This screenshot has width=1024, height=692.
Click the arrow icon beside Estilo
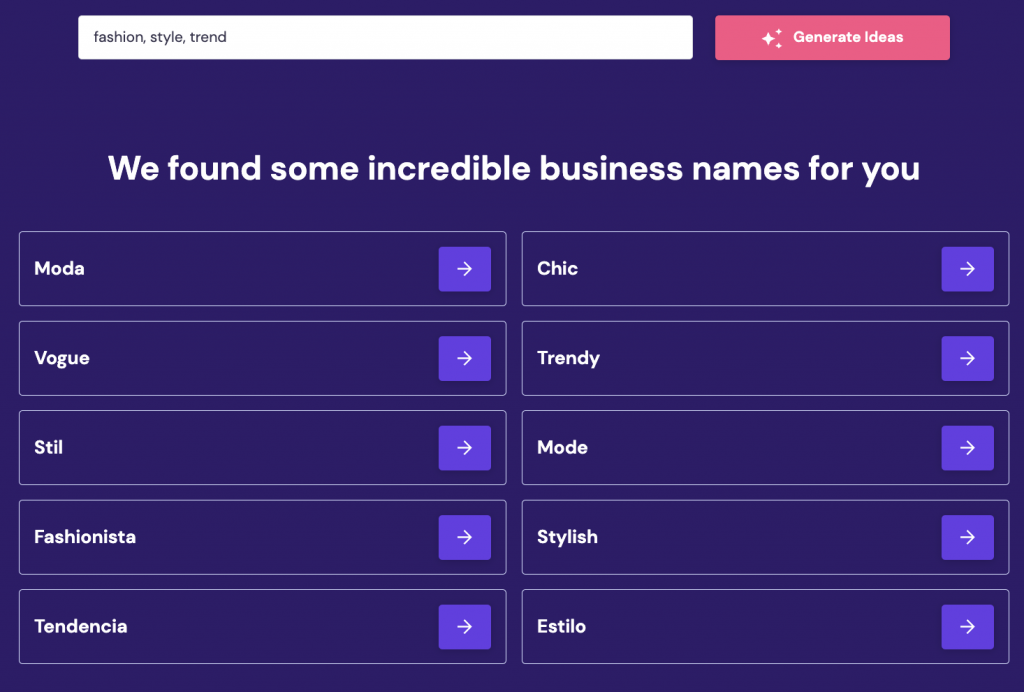pyautogui.click(x=967, y=626)
